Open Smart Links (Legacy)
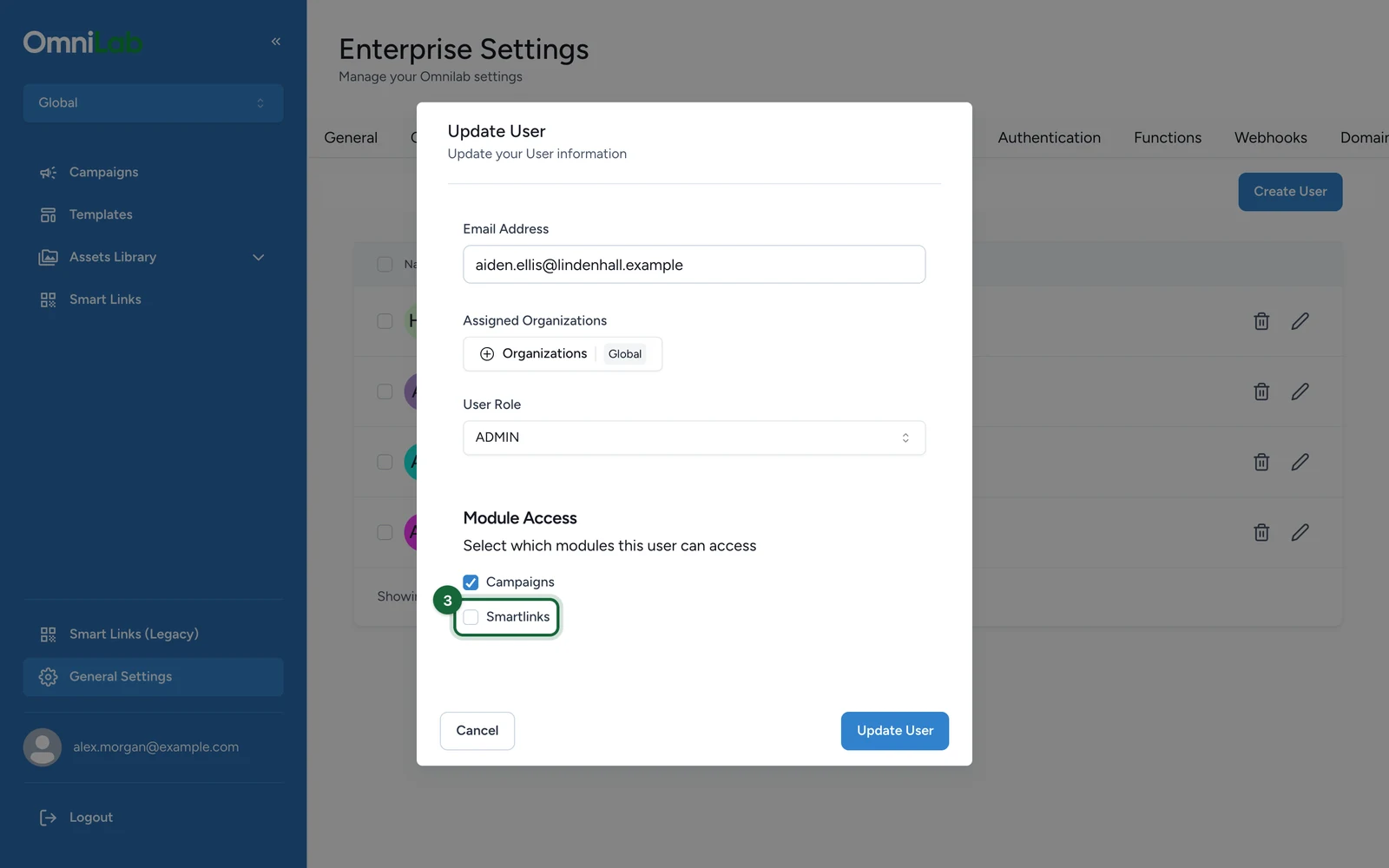 click(x=134, y=634)
